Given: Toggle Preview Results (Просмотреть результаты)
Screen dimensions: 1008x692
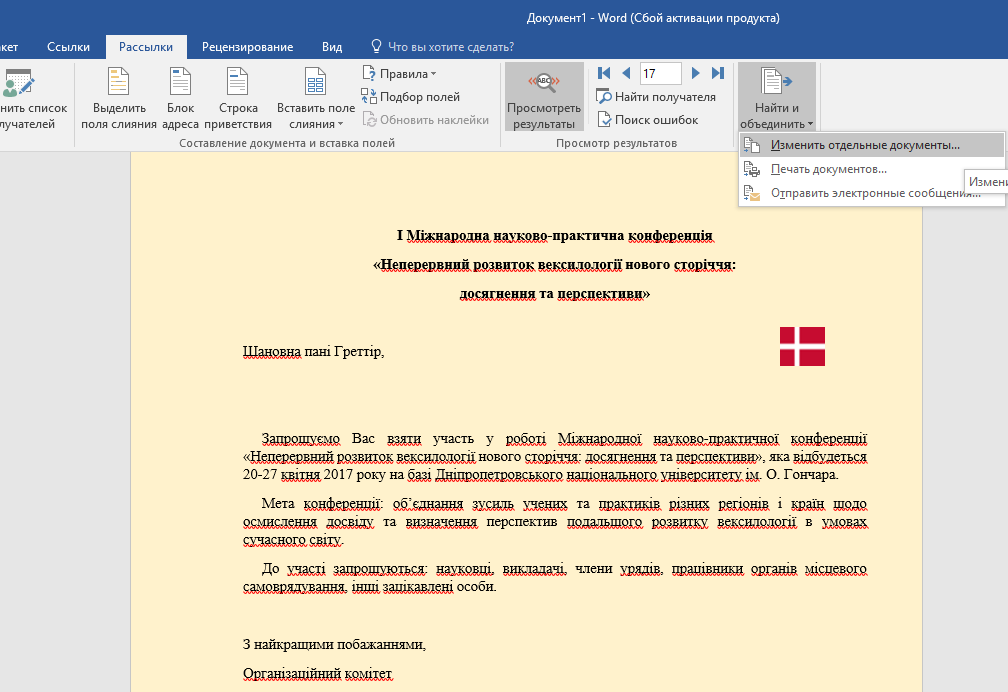Looking at the screenshot, I should pyautogui.click(x=544, y=98).
